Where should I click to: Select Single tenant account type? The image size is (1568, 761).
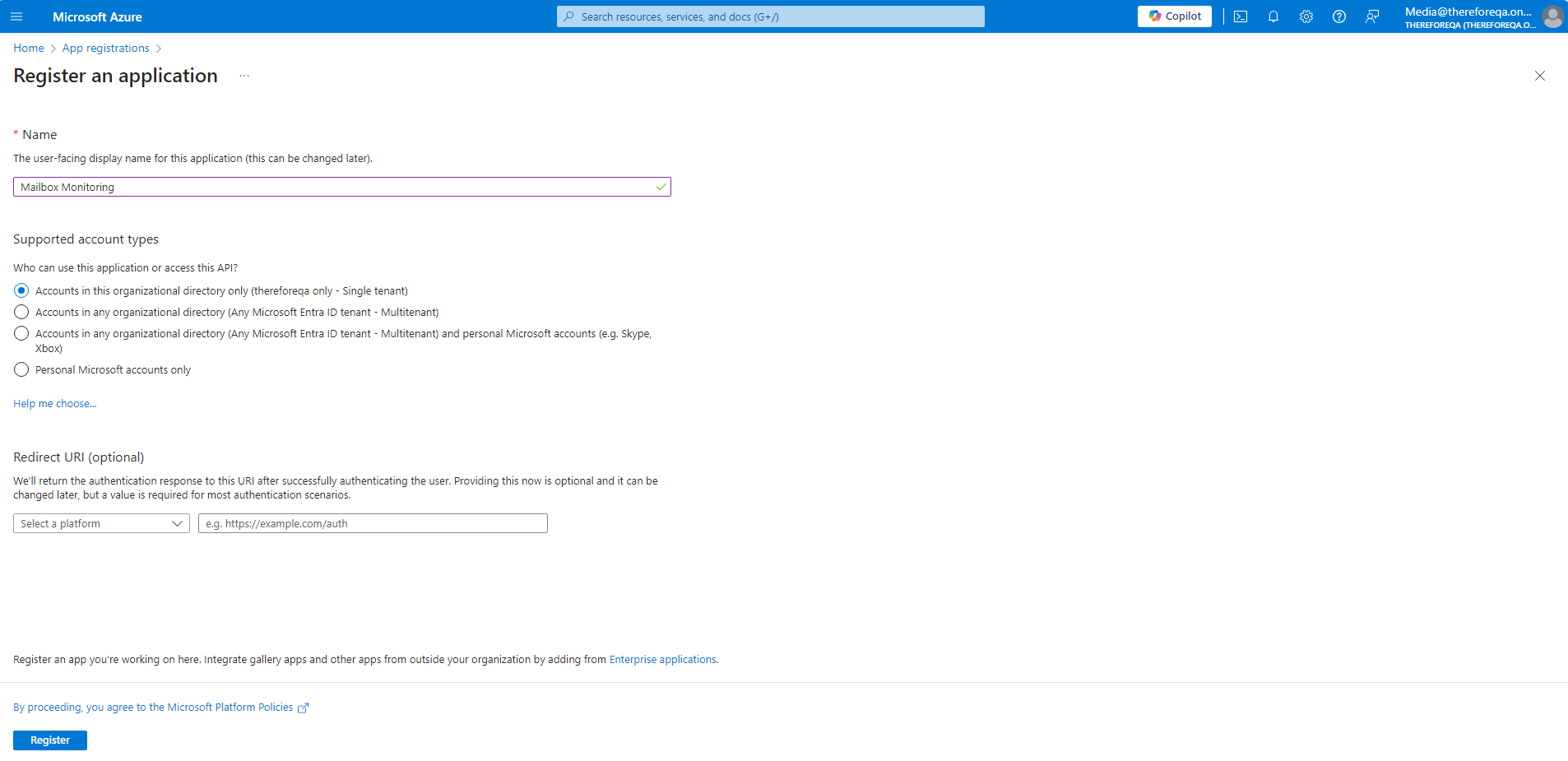point(21,290)
